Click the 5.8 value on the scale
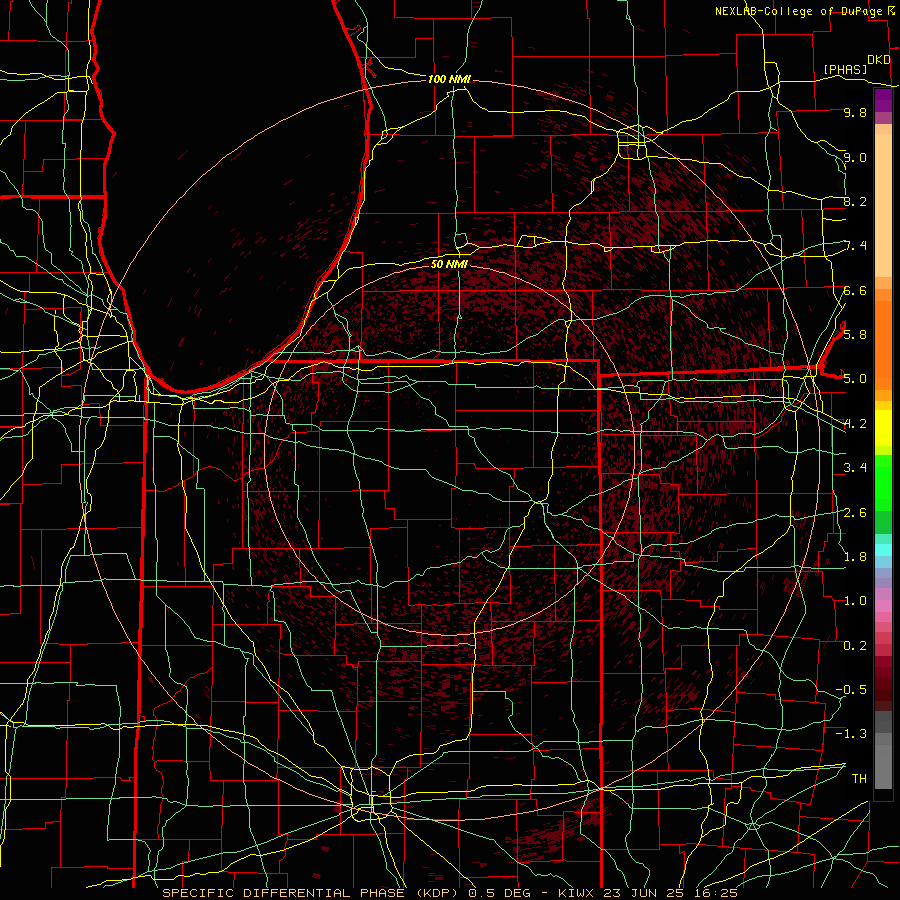900x900 pixels. (x=855, y=334)
